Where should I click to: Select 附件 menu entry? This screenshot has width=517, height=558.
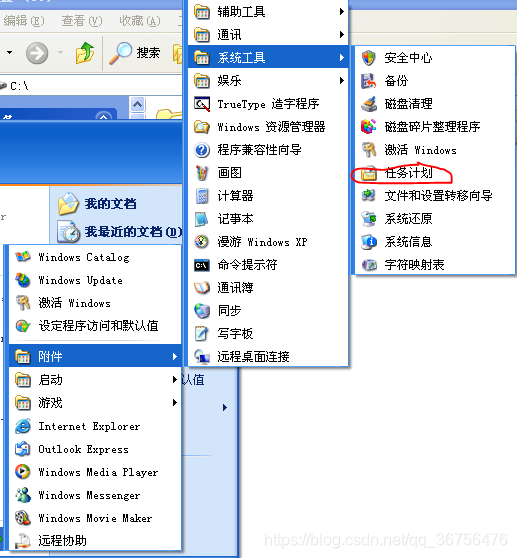pos(95,356)
